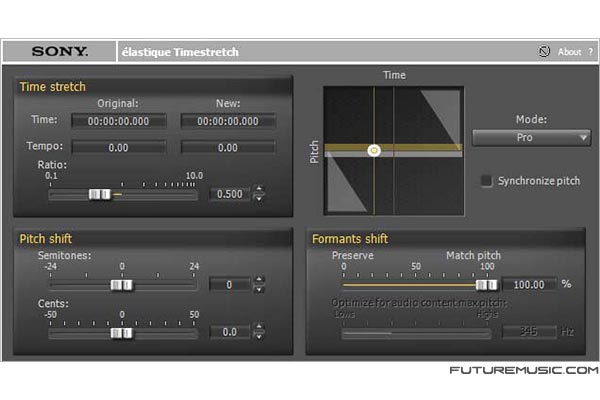600x400 pixels.
Task: Click the Formants percentage field showing 100.00
Action: [x=529, y=284]
